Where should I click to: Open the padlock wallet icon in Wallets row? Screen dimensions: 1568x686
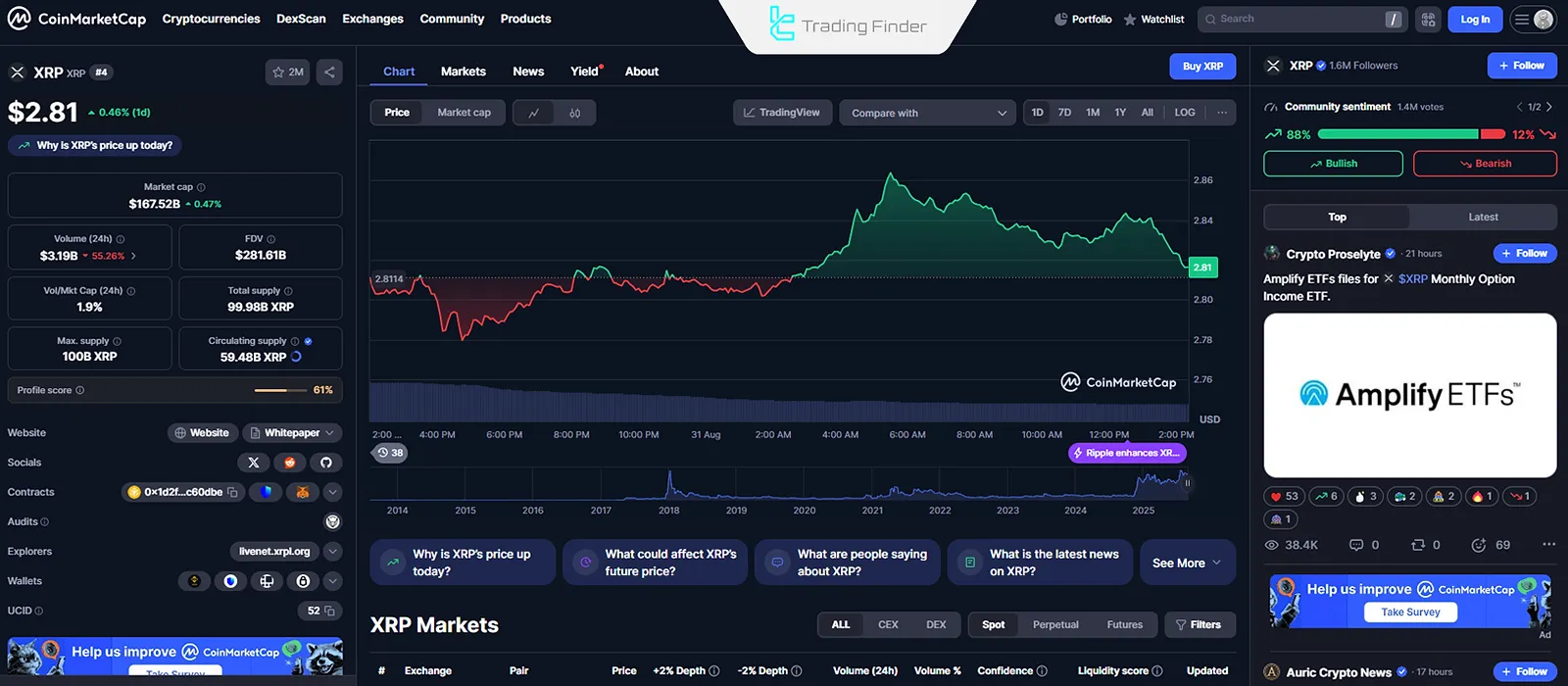point(303,581)
